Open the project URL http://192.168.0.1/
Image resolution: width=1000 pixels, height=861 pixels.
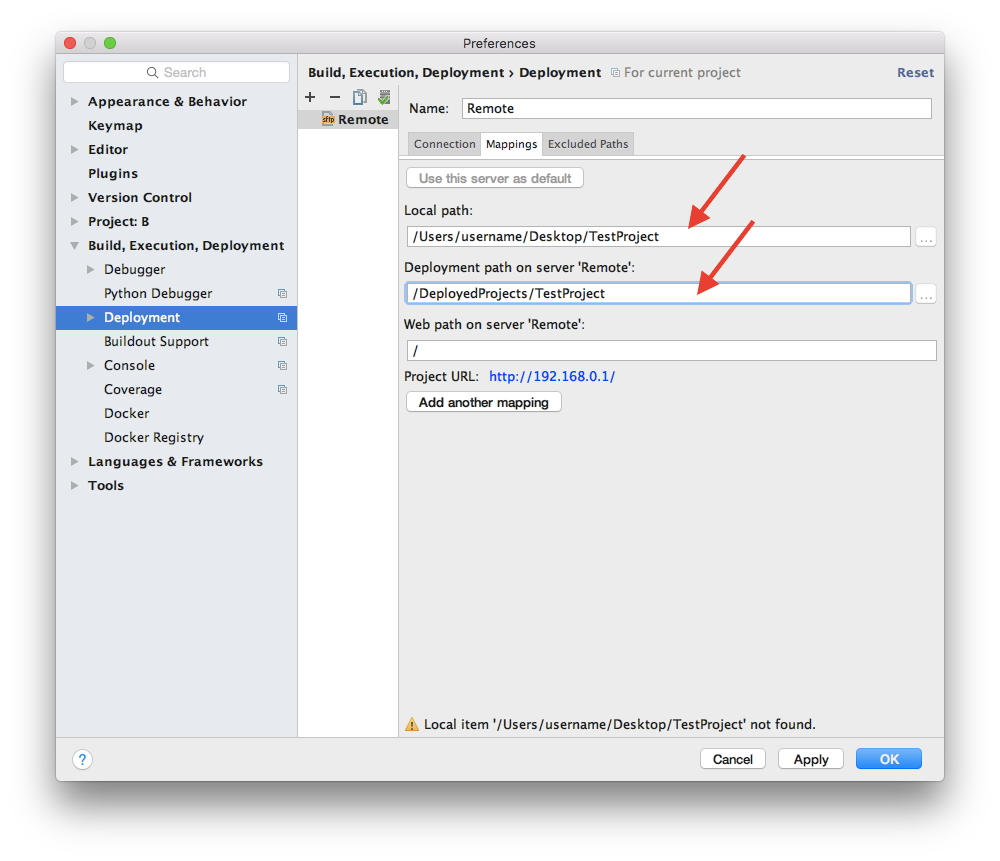[551, 376]
